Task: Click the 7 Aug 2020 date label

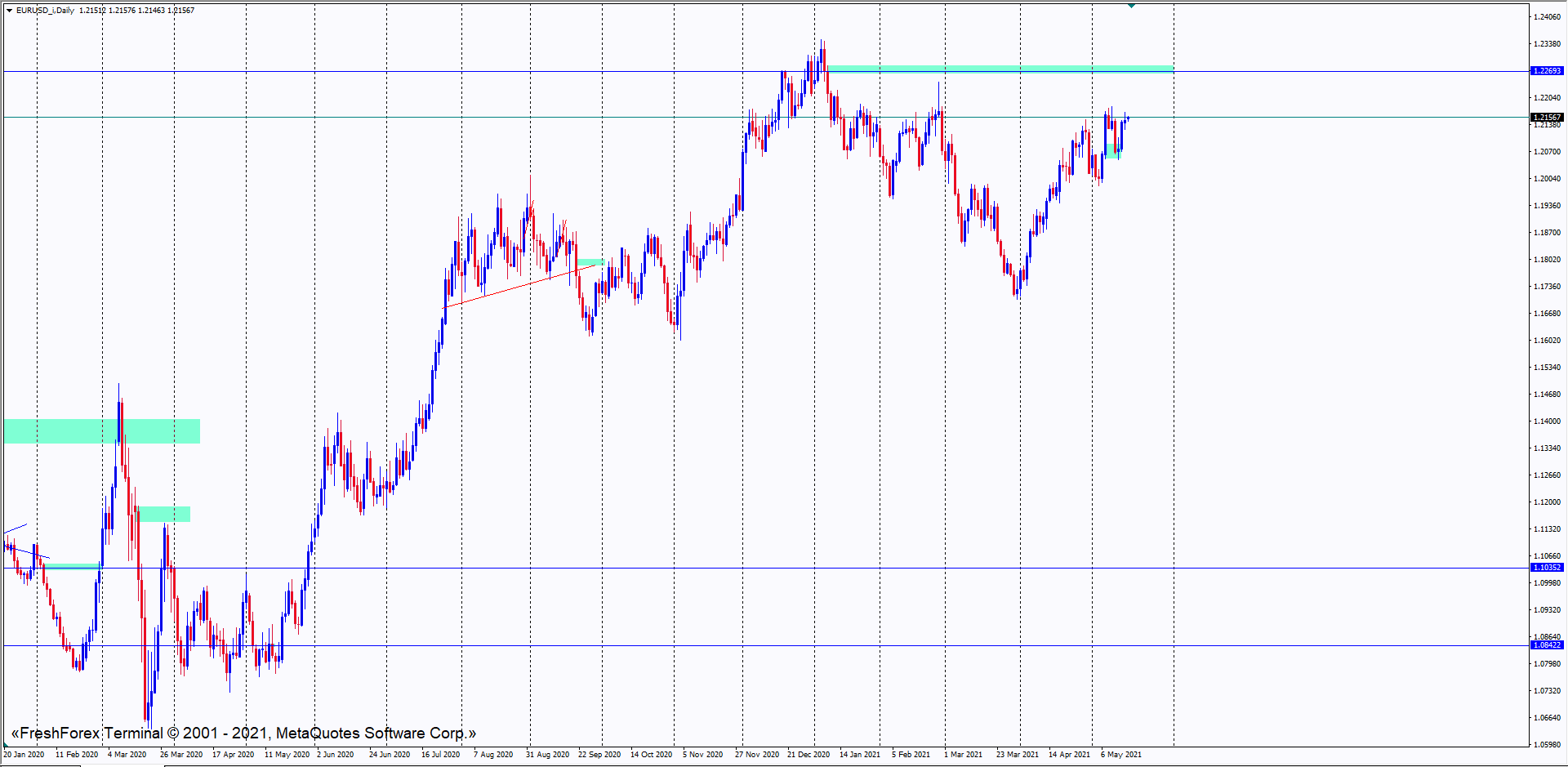Action: click(492, 755)
